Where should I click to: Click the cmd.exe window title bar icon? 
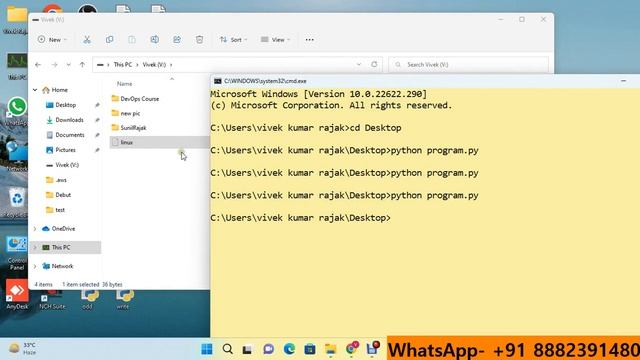coord(218,81)
